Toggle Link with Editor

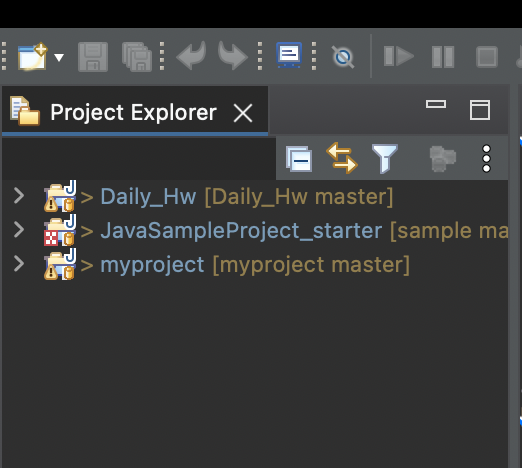(342, 158)
